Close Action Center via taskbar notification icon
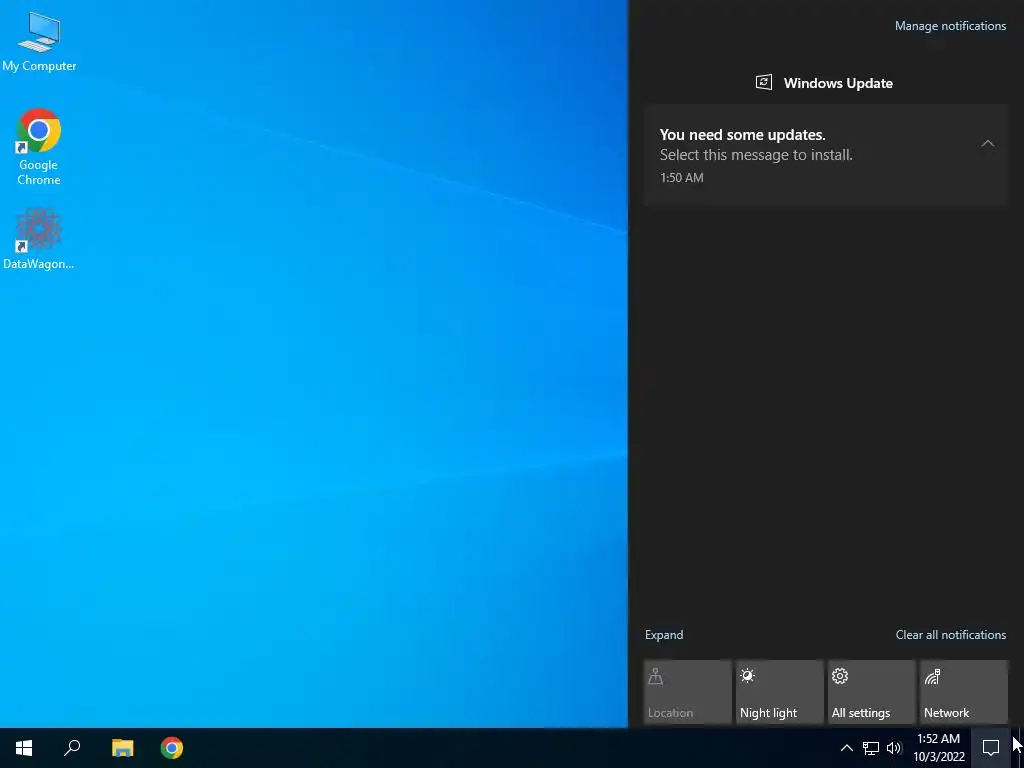Image resolution: width=1024 pixels, height=768 pixels. (x=991, y=748)
